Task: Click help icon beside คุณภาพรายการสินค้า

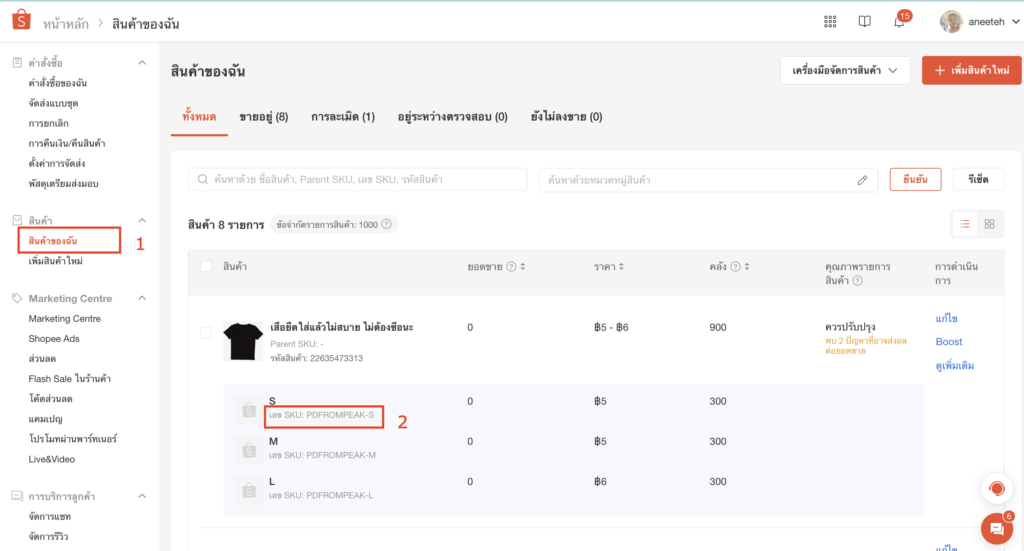Action: click(857, 281)
